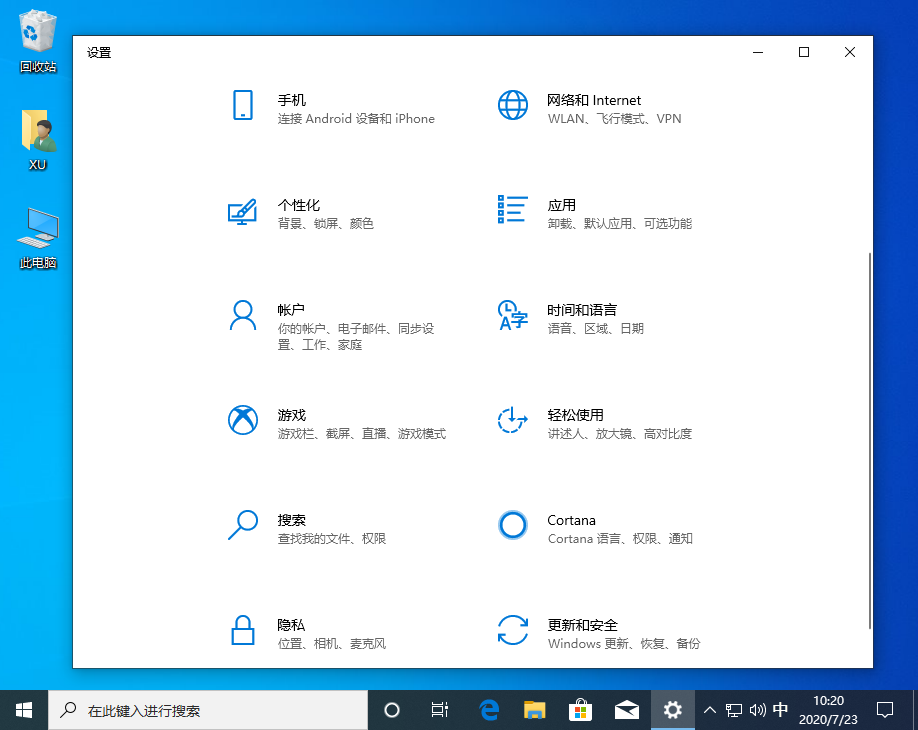Launch Microsoft Edge from the taskbar

488,709
